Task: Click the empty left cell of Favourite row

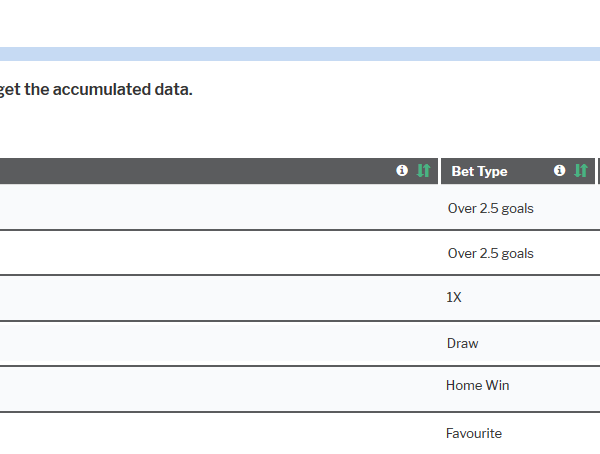Action: pyautogui.click(x=219, y=433)
